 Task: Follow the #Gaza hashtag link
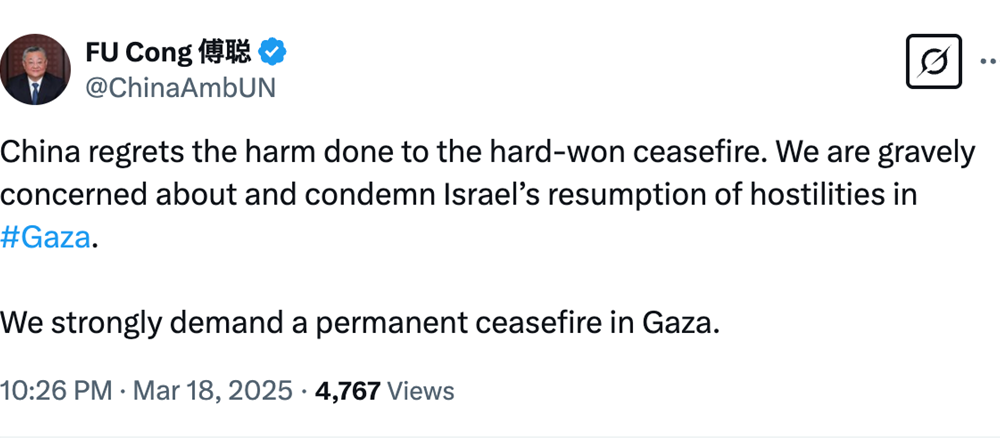pyautogui.click(x=46, y=237)
